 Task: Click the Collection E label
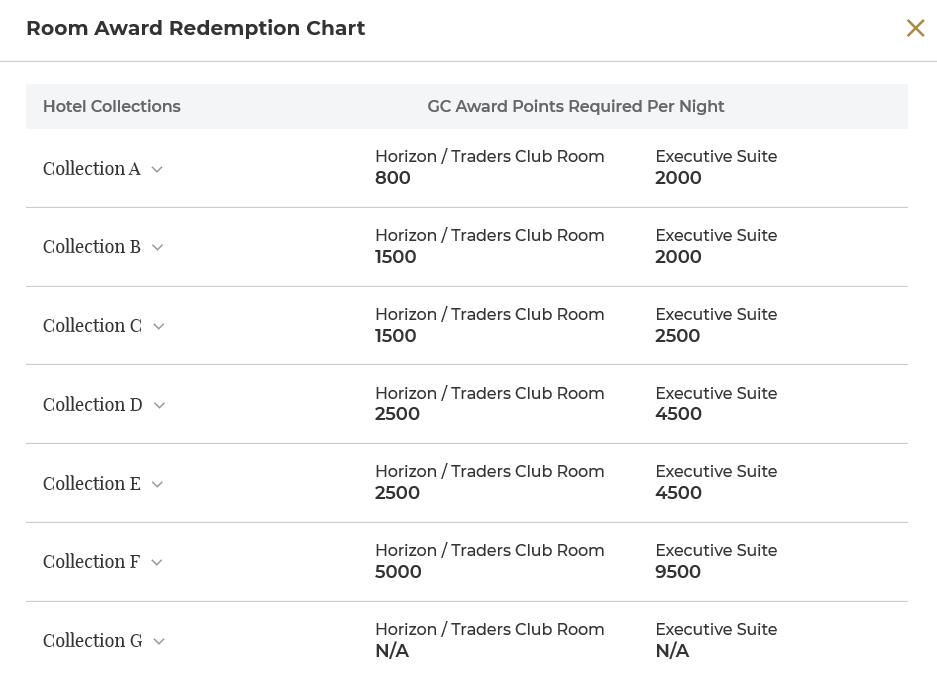tap(91, 483)
